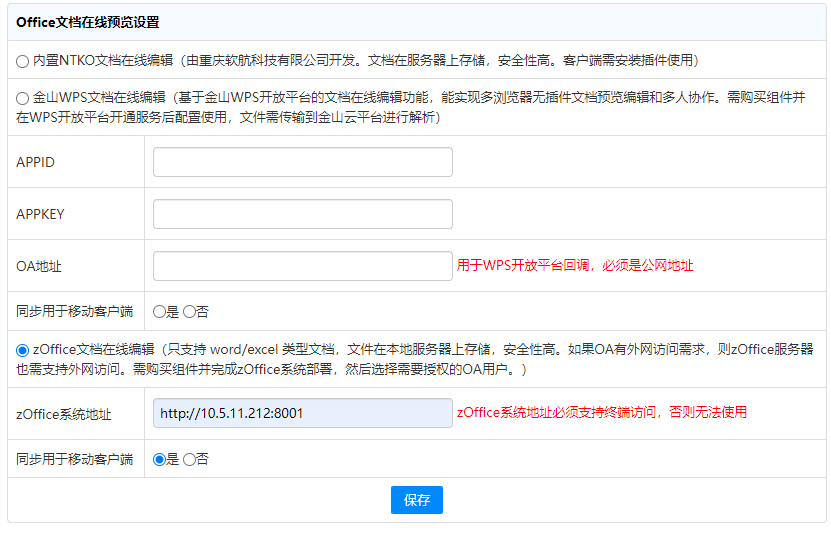Click the OA地址 row label text
Image resolution: width=831 pixels, height=545 pixels.
[x=39, y=266]
